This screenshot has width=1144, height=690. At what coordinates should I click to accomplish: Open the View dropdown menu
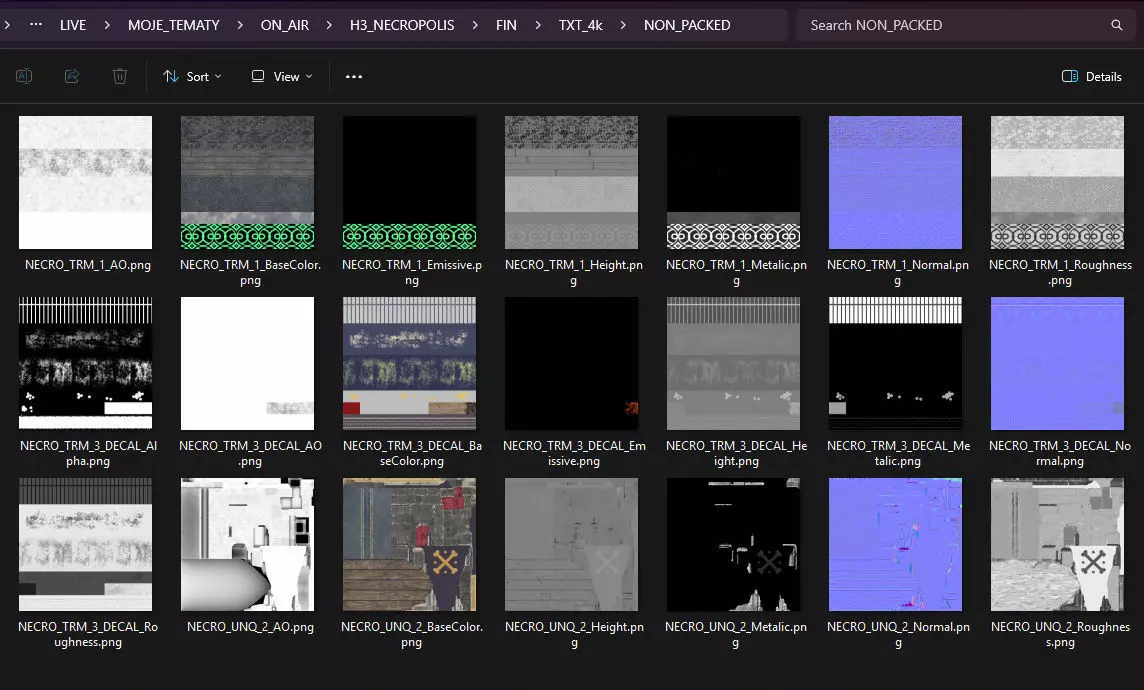coord(282,77)
